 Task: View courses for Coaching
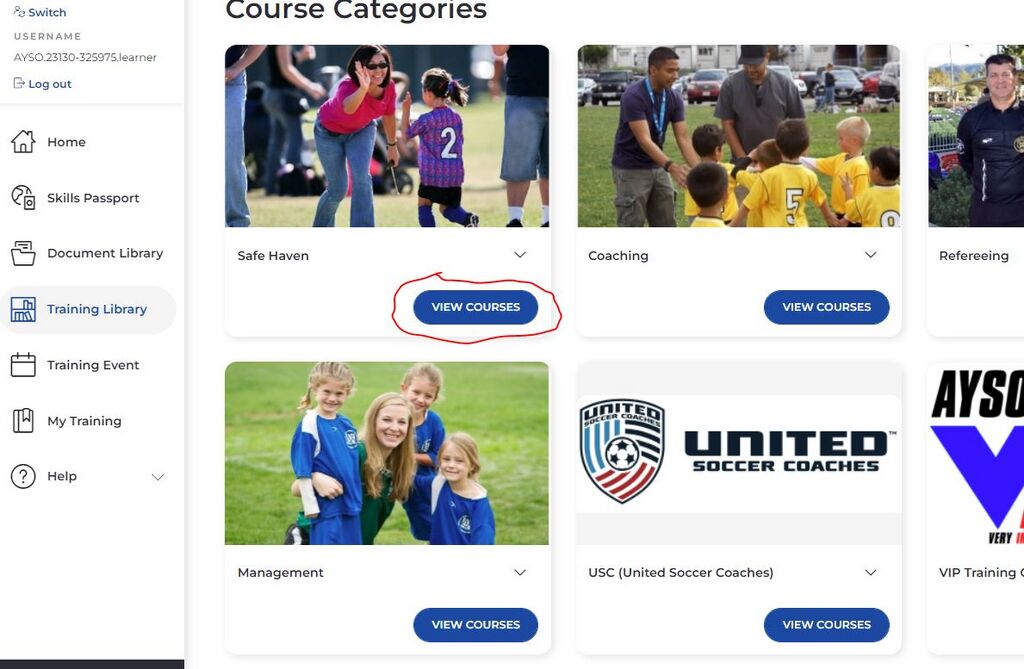pos(826,307)
